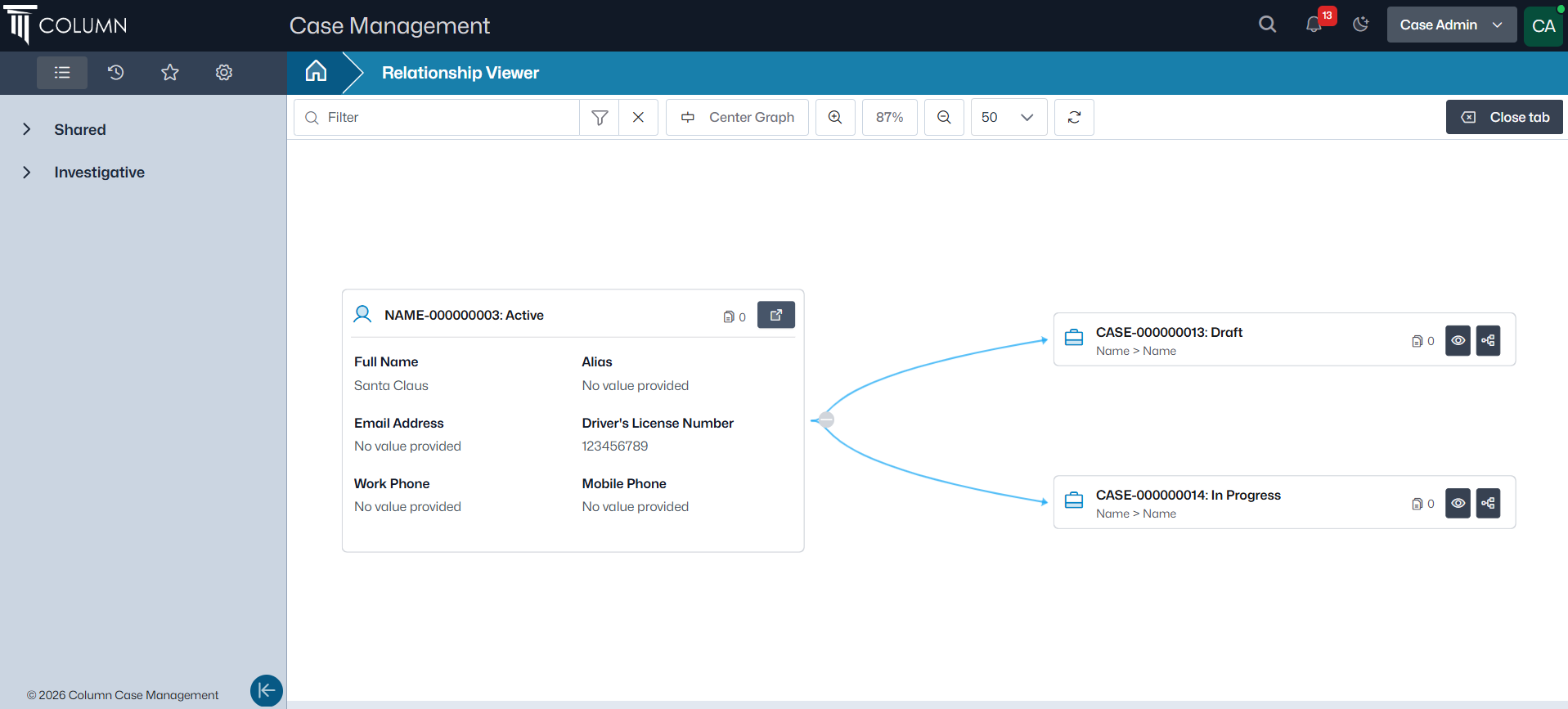The height and width of the screenshot is (709, 1568).
Task: Open the Case Admin dropdown
Action: tap(1451, 25)
